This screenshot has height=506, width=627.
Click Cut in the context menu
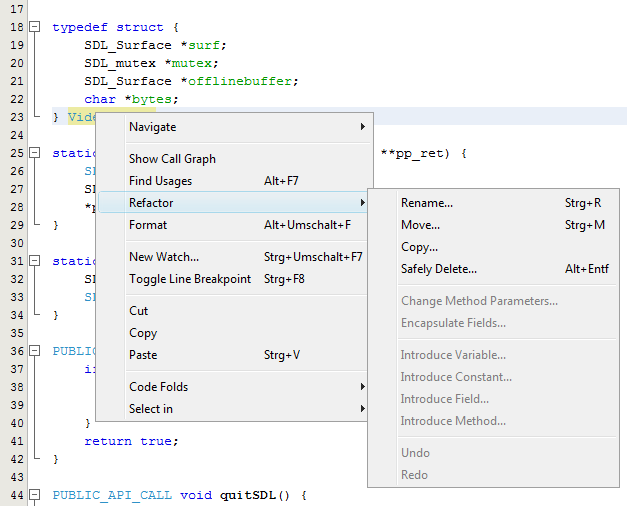139,311
